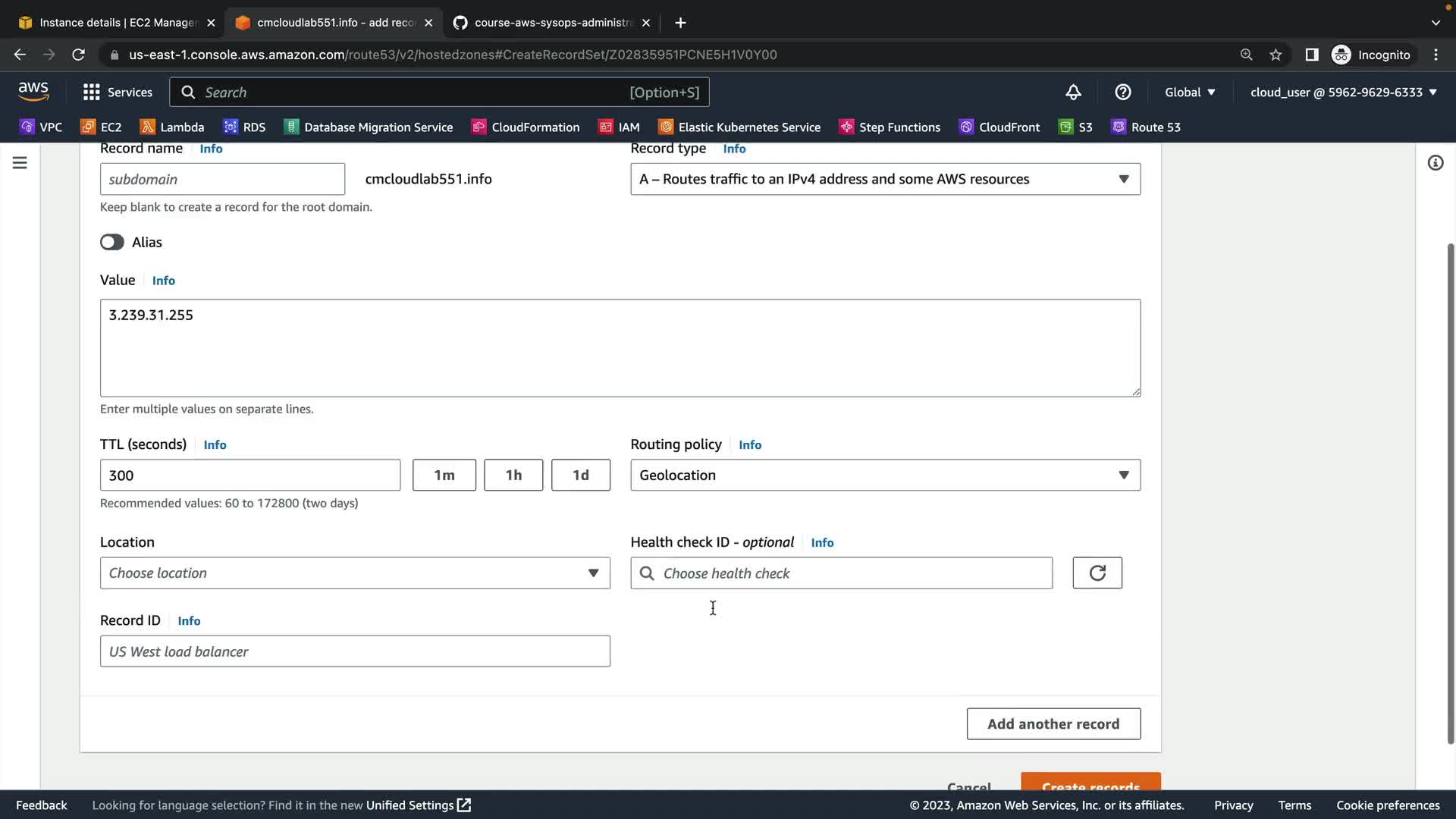Open the CloudFront service shortcut
Image resolution: width=1456 pixels, height=819 pixels.
[999, 127]
